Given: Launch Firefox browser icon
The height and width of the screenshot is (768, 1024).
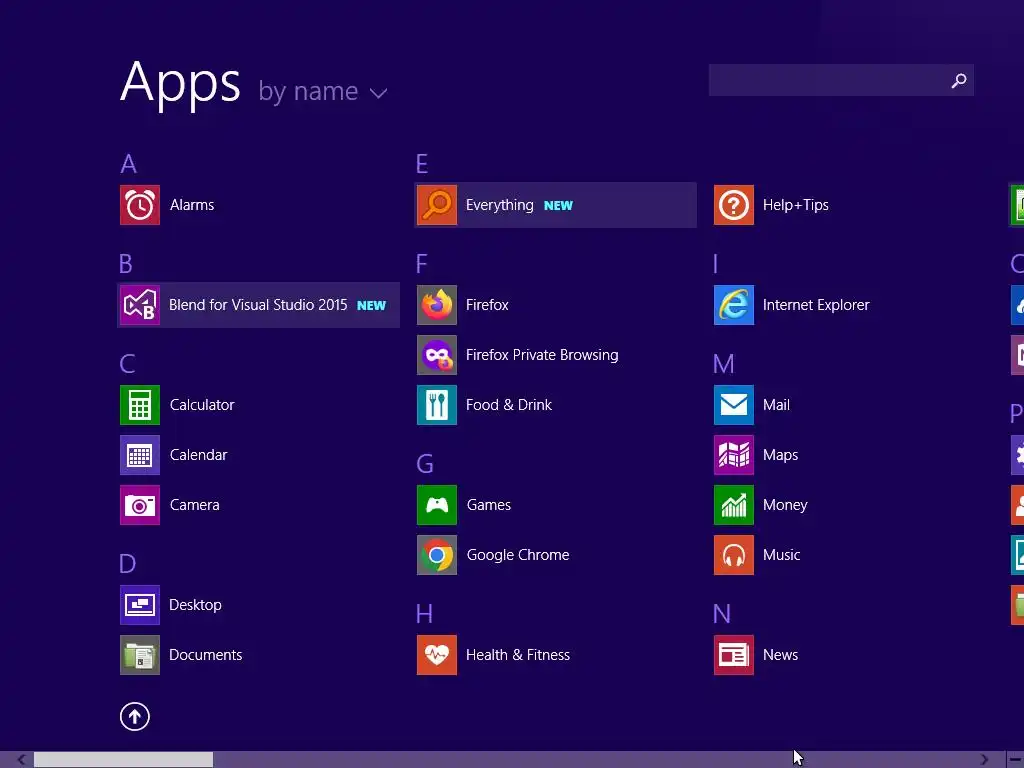Looking at the screenshot, I should pyautogui.click(x=437, y=305).
